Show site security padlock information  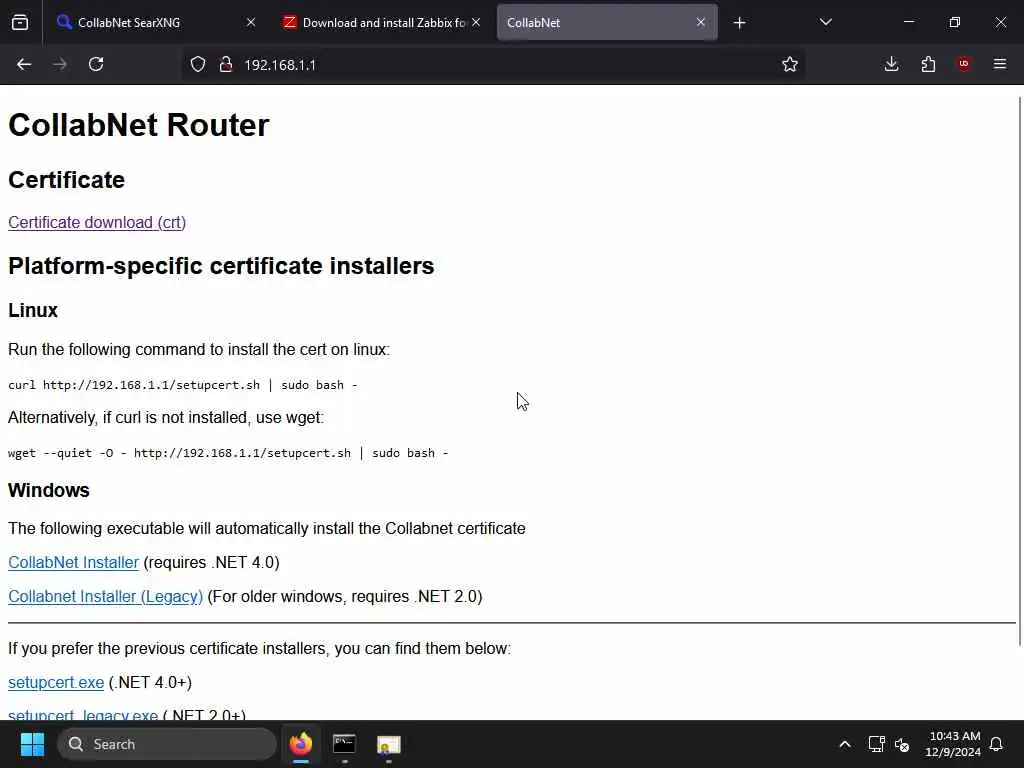pos(226,64)
